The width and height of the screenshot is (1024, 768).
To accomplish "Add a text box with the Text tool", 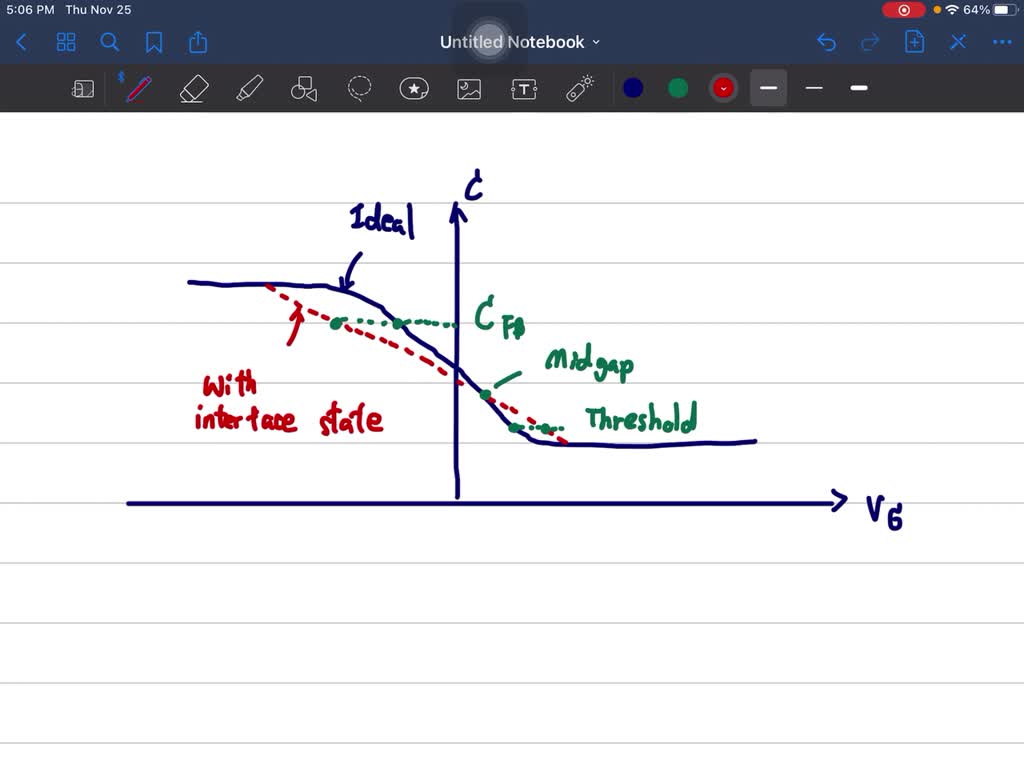I will pos(523,88).
